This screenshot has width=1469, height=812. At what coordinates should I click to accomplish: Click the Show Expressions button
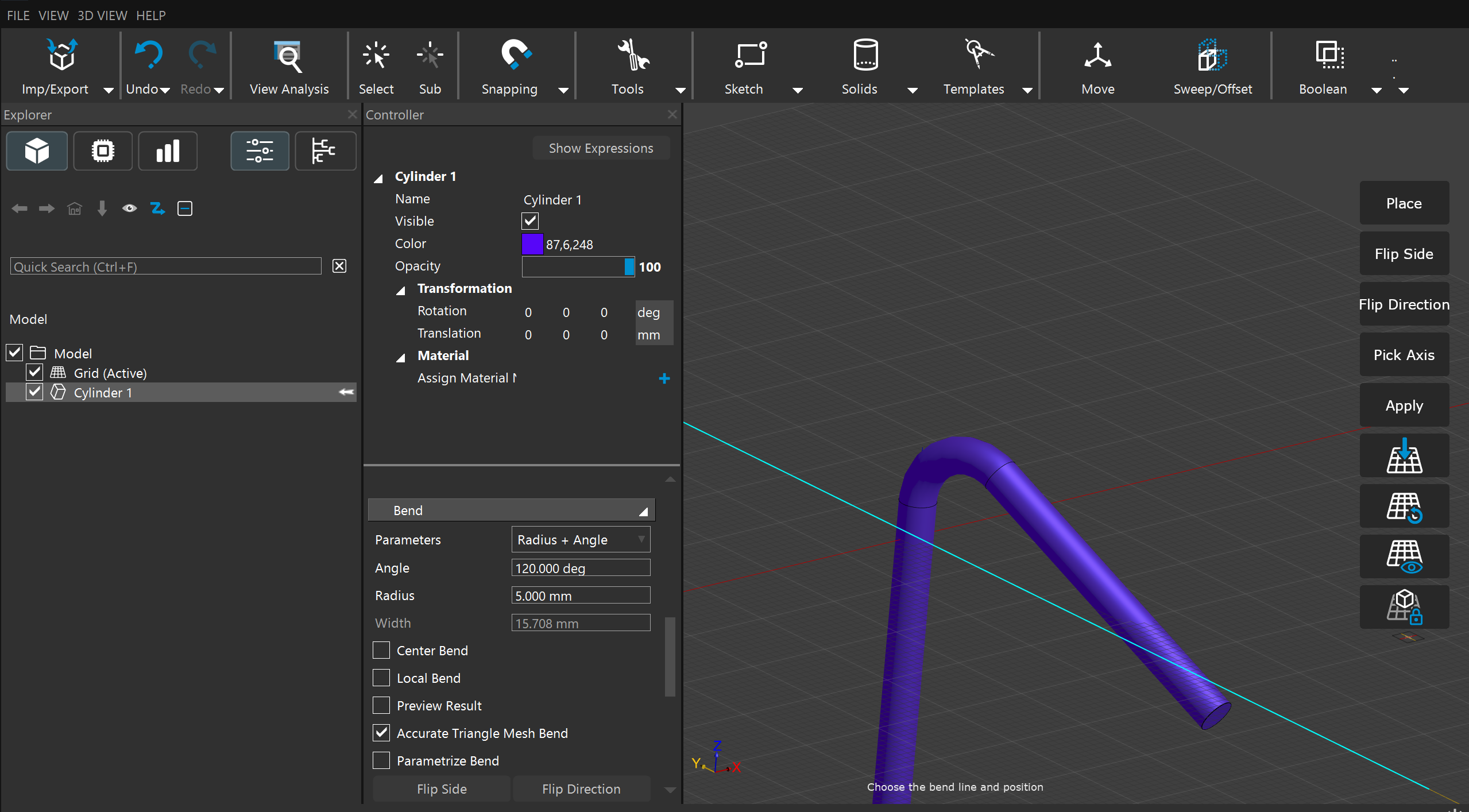tap(600, 148)
